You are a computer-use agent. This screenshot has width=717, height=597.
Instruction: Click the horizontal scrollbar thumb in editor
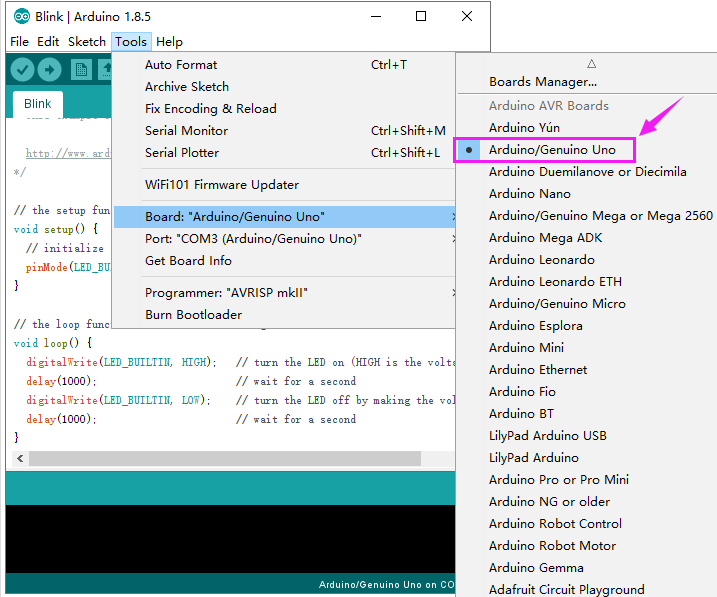(225, 458)
